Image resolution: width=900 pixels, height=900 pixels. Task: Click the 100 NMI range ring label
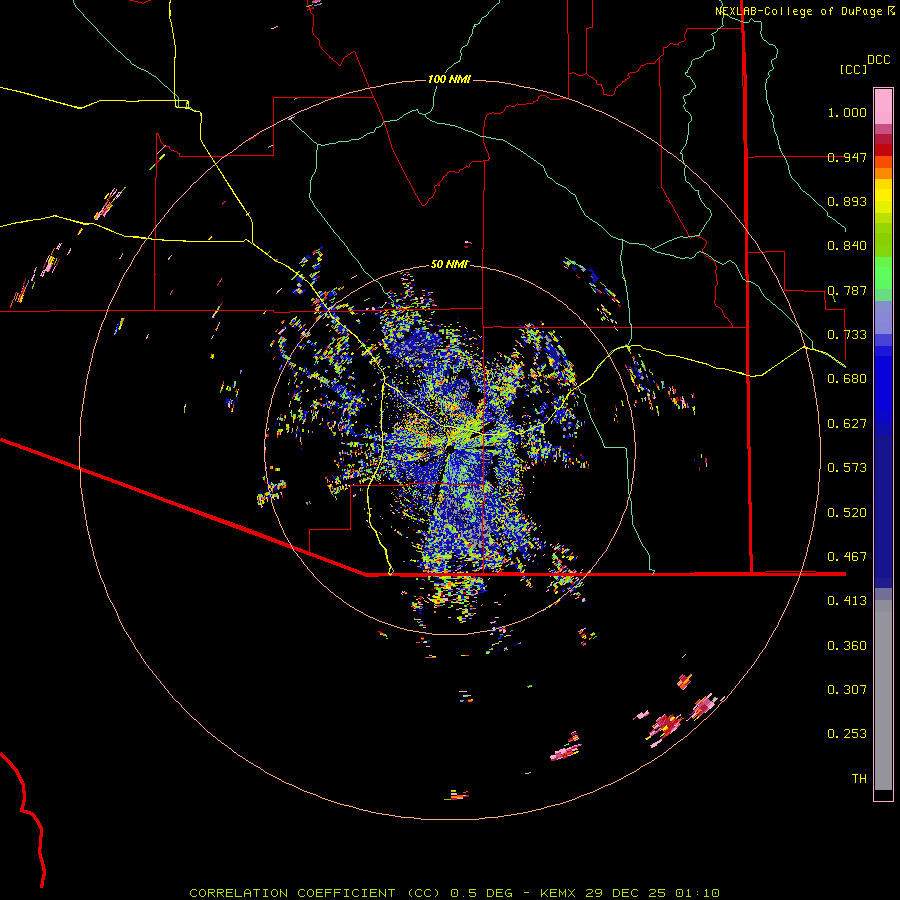[449, 79]
